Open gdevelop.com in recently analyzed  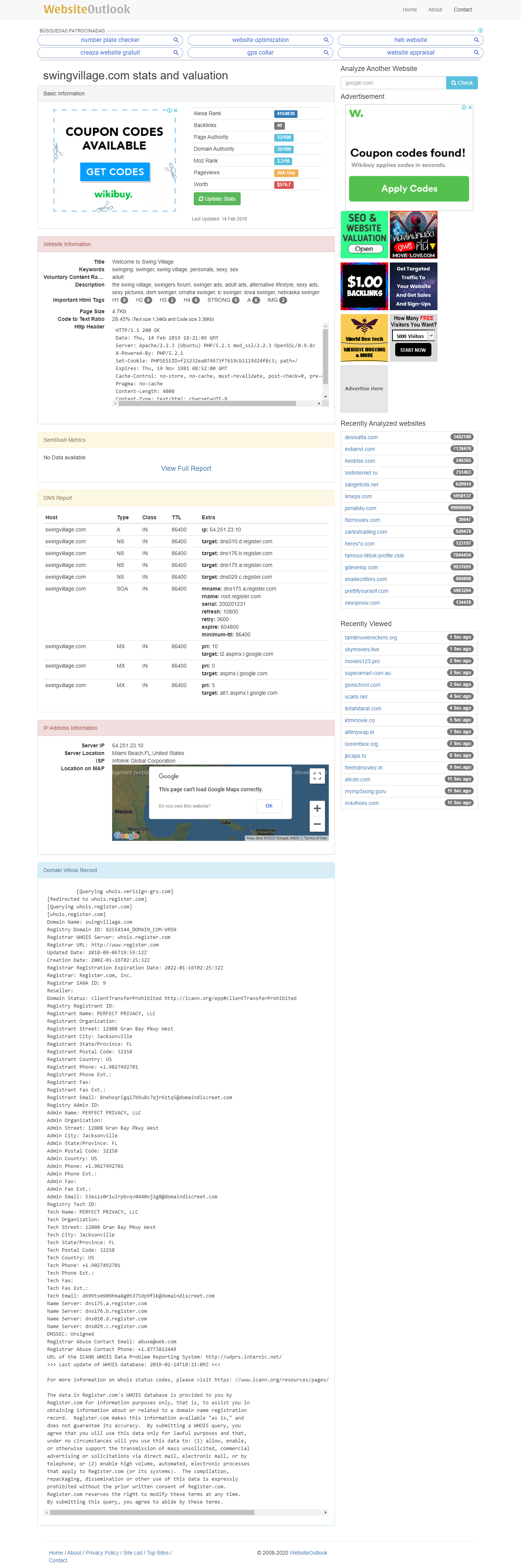pos(361,567)
